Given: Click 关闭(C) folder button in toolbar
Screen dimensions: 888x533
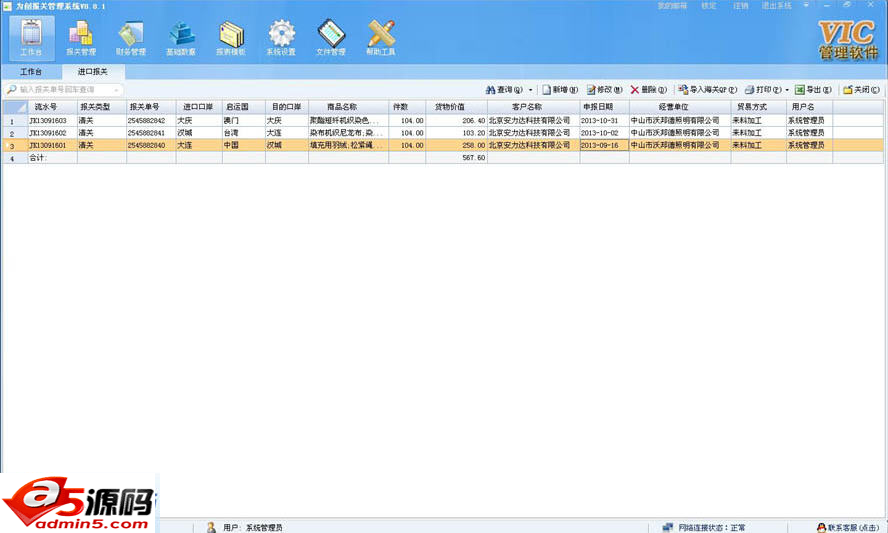Looking at the screenshot, I should point(861,89).
